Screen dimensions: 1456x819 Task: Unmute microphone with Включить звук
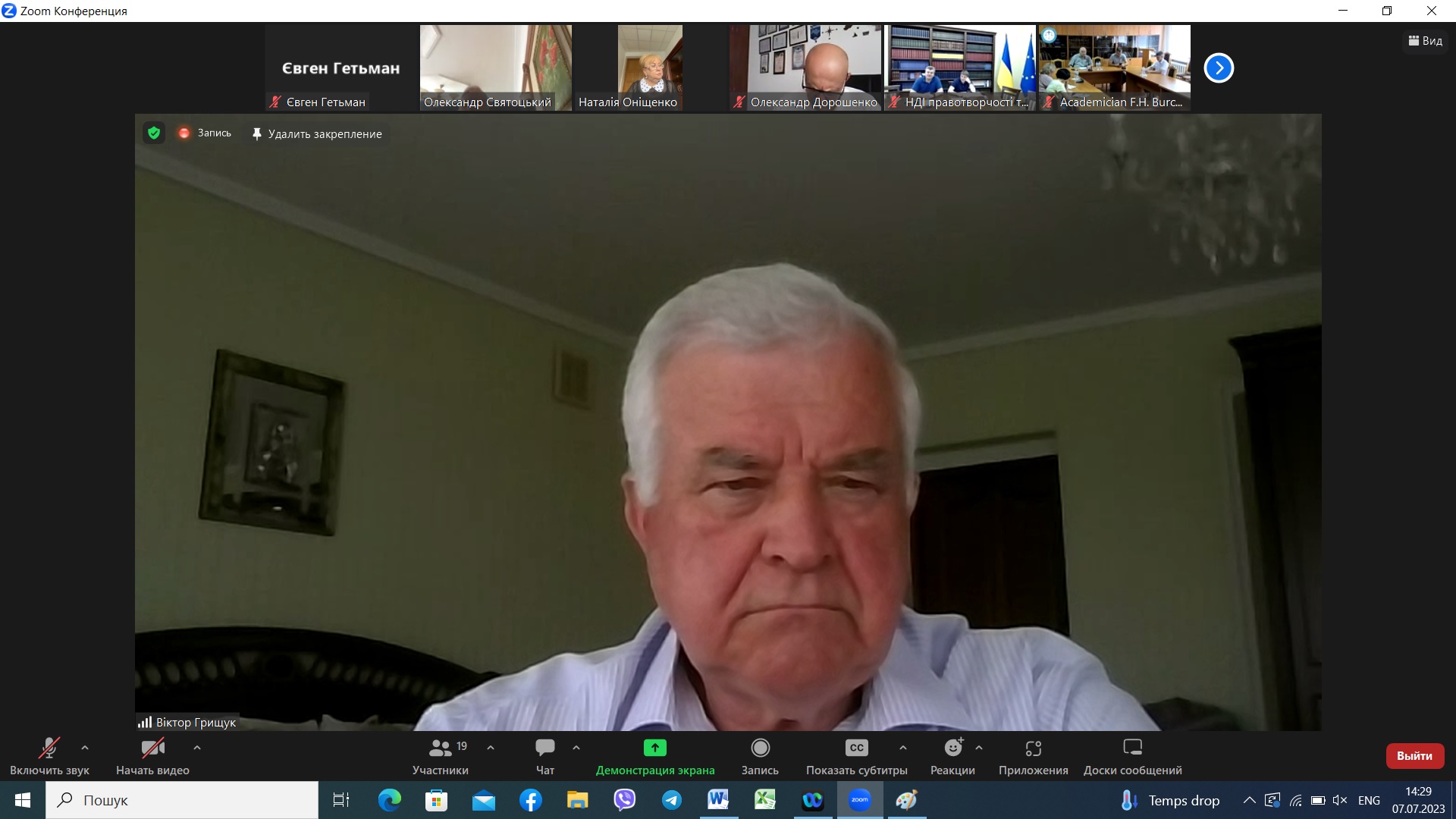49,748
